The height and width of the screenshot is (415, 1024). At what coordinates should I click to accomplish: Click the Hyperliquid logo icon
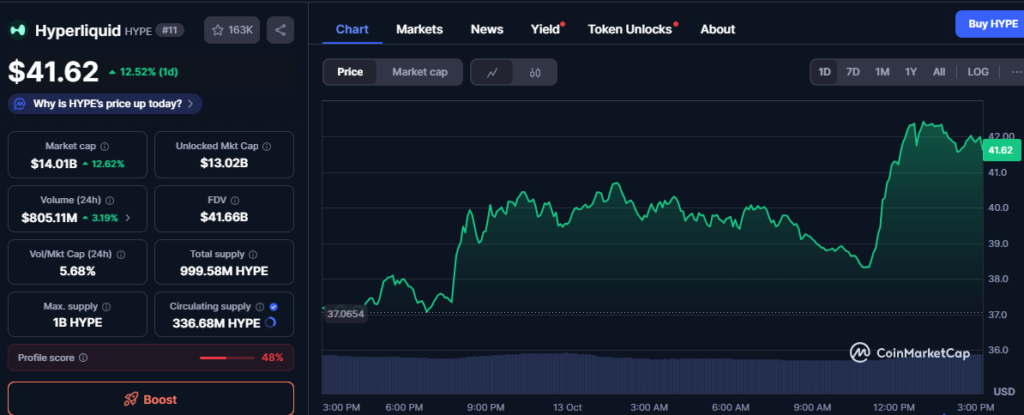[x=18, y=31]
